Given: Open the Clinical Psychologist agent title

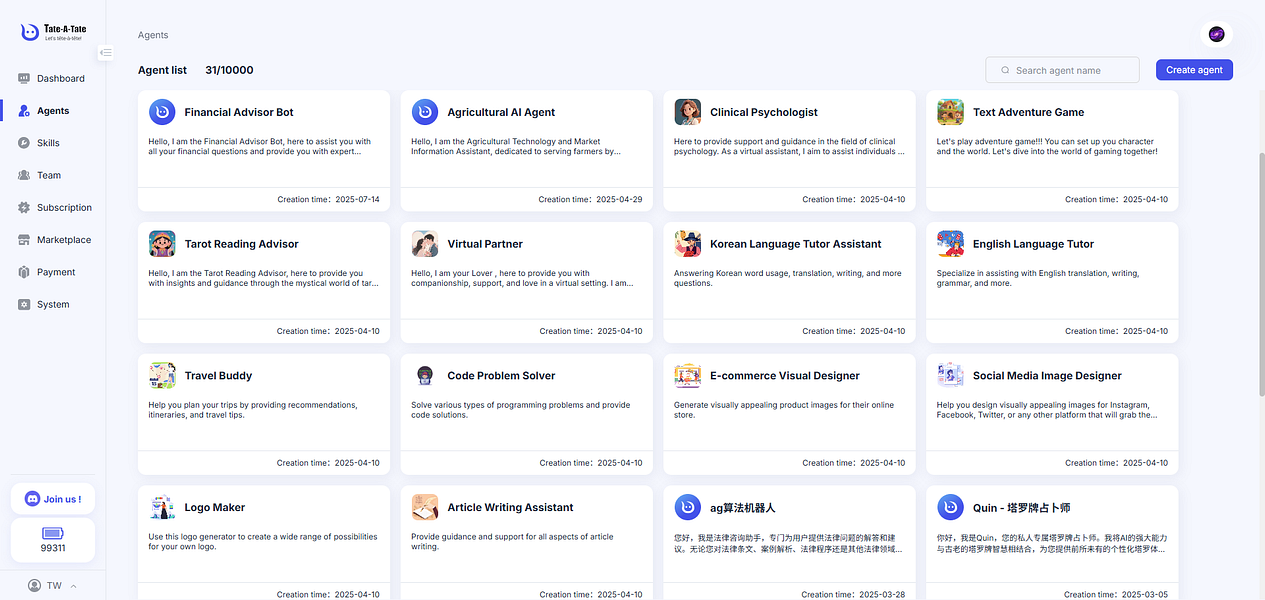Looking at the screenshot, I should pyautogui.click(x=764, y=112).
